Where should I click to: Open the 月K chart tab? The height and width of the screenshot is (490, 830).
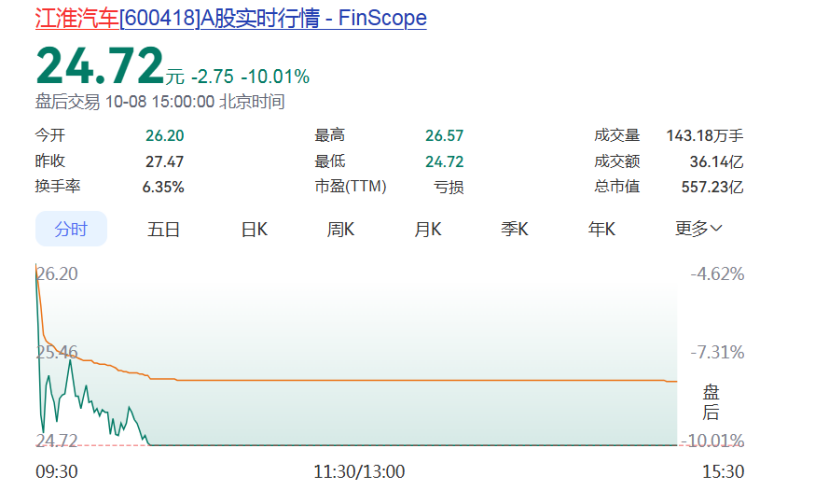(428, 229)
